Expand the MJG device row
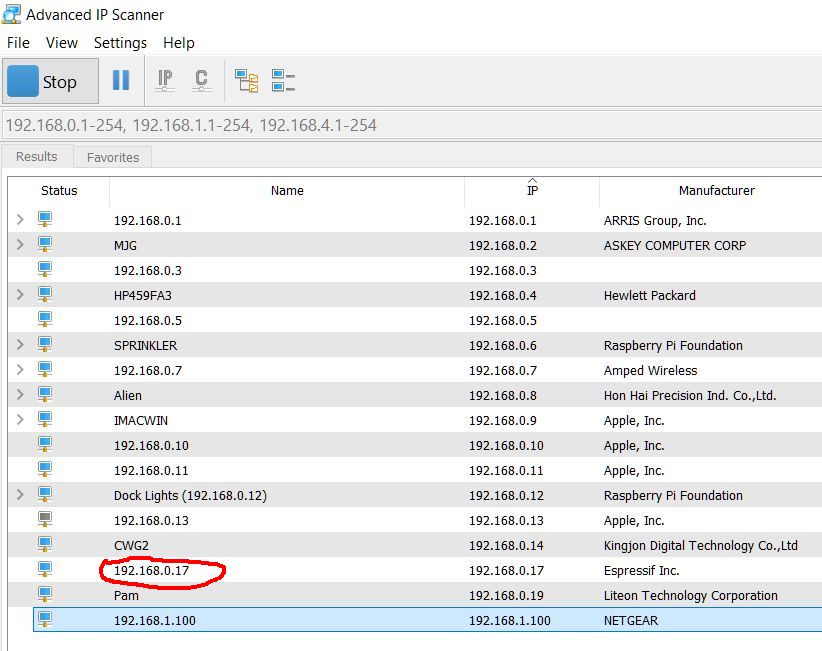 coord(20,245)
